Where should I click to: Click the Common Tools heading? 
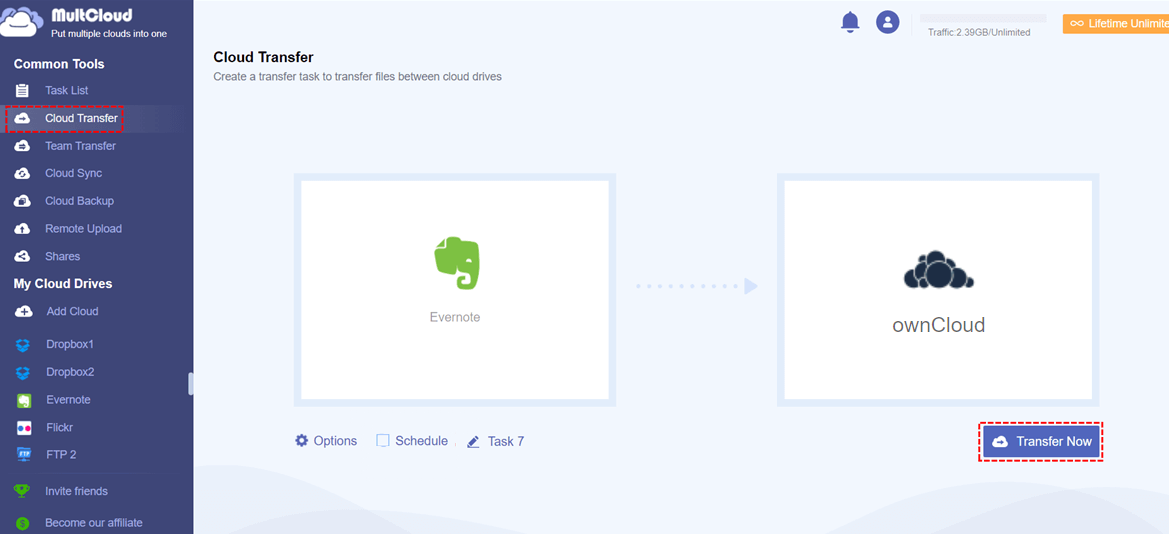(x=59, y=64)
